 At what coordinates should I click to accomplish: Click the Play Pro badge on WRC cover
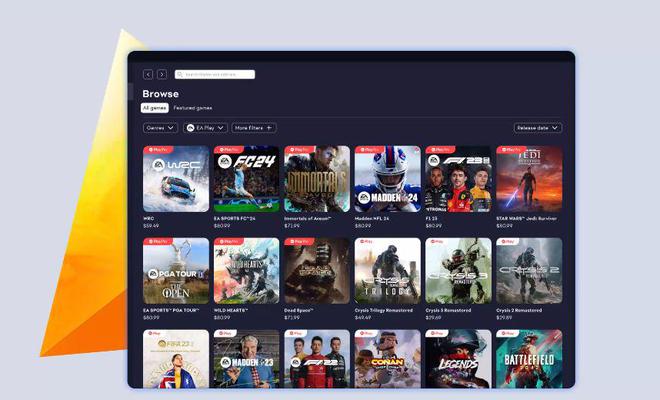point(158,149)
